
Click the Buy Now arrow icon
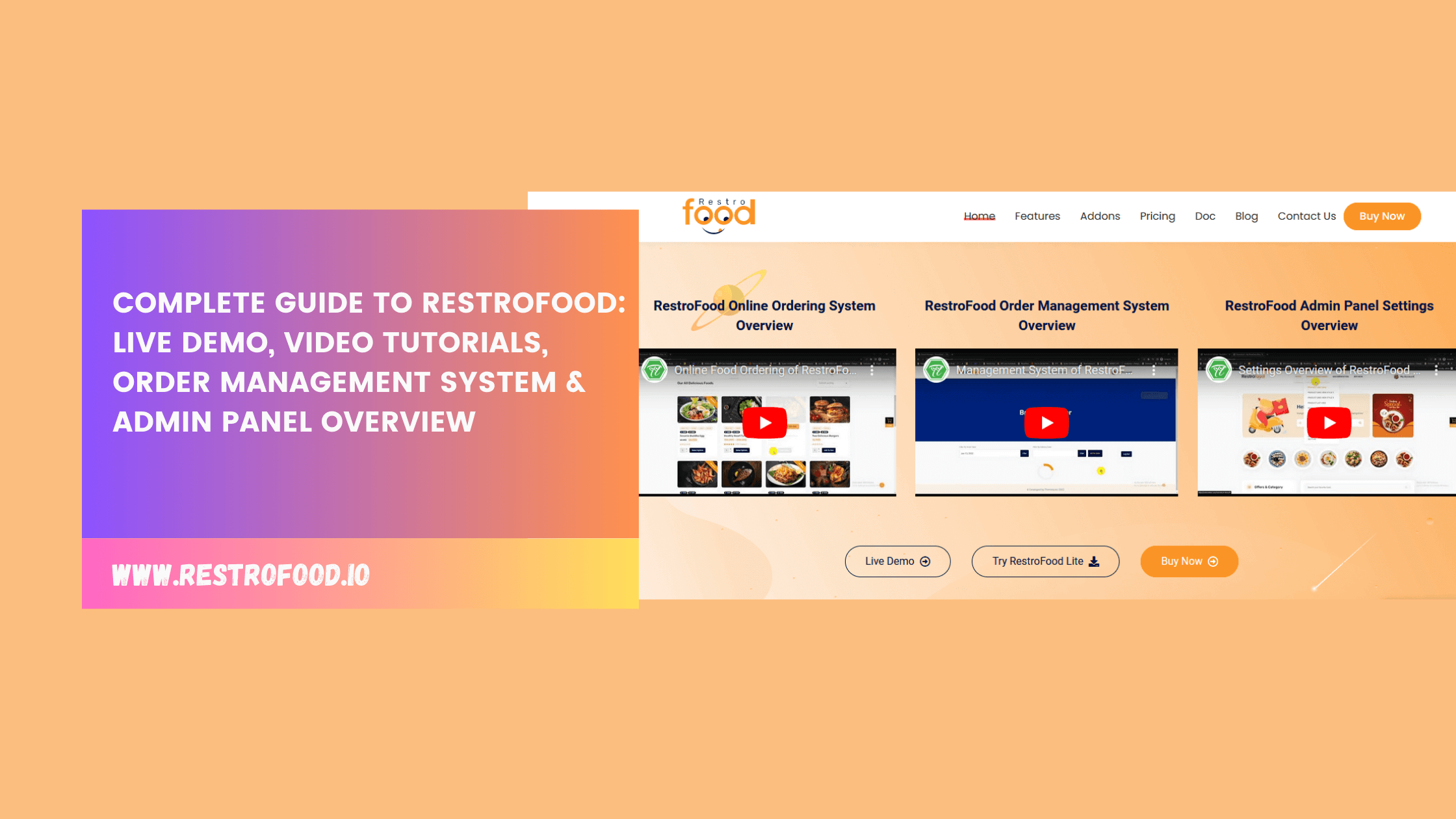[x=1214, y=561]
